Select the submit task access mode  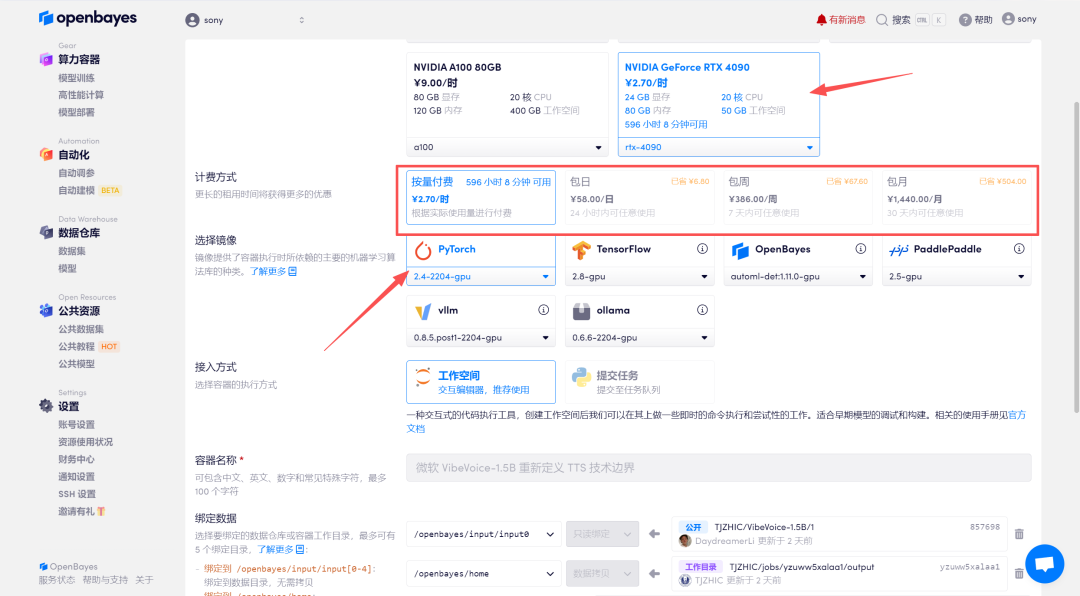[x=640, y=382]
